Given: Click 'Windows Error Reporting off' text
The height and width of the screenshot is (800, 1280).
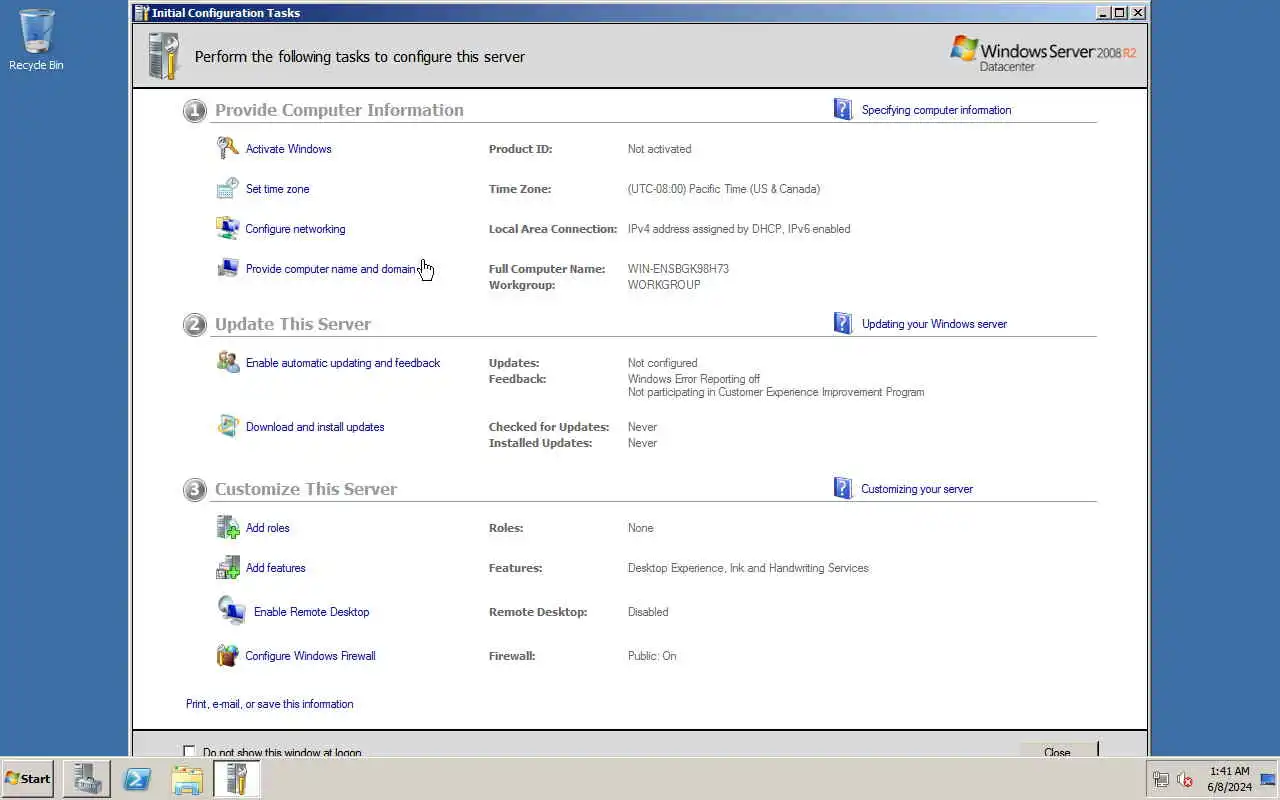Looking at the screenshot, I should (x=694, y=379).
